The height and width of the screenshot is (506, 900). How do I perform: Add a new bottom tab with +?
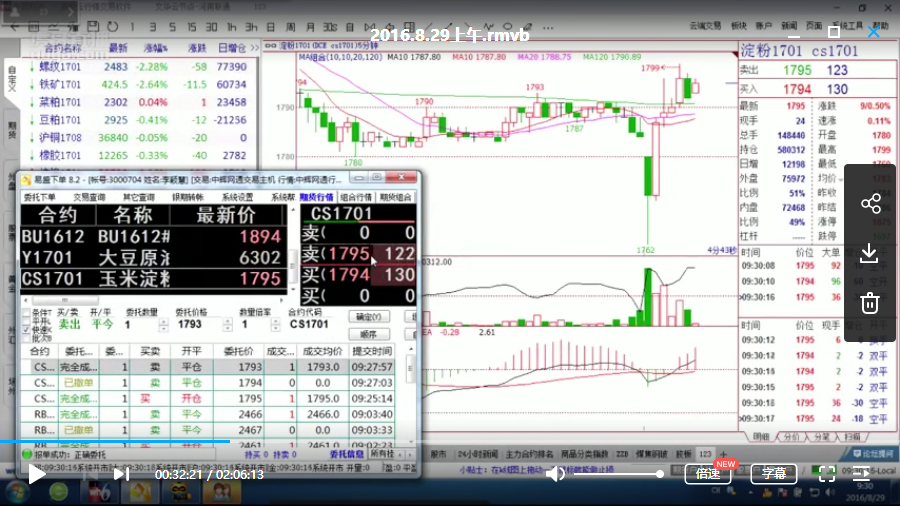723,454
